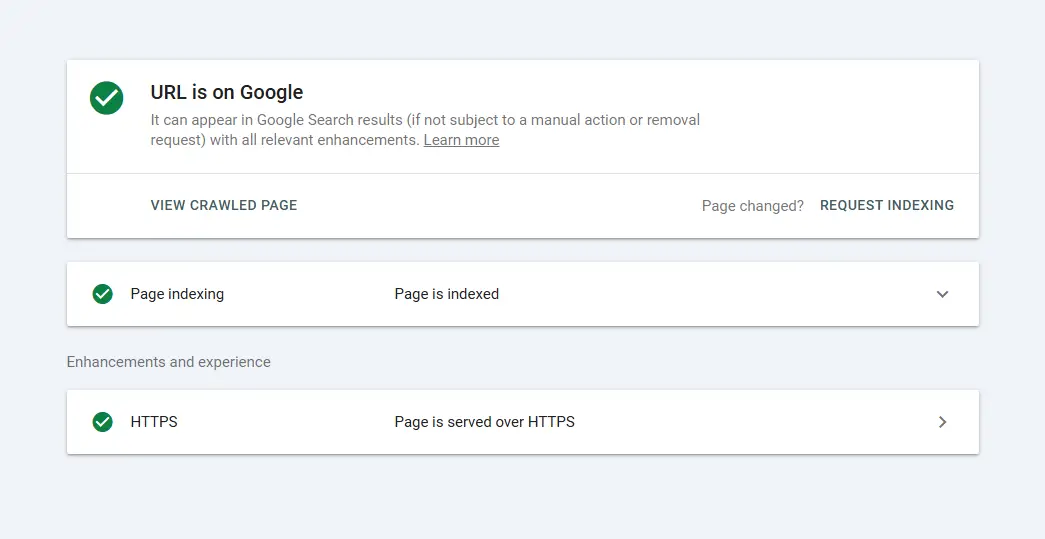The width and height of the screenshot is (1045, 539).
Task: Click the green check icon for Page indexing
Action: coord(102,294)
